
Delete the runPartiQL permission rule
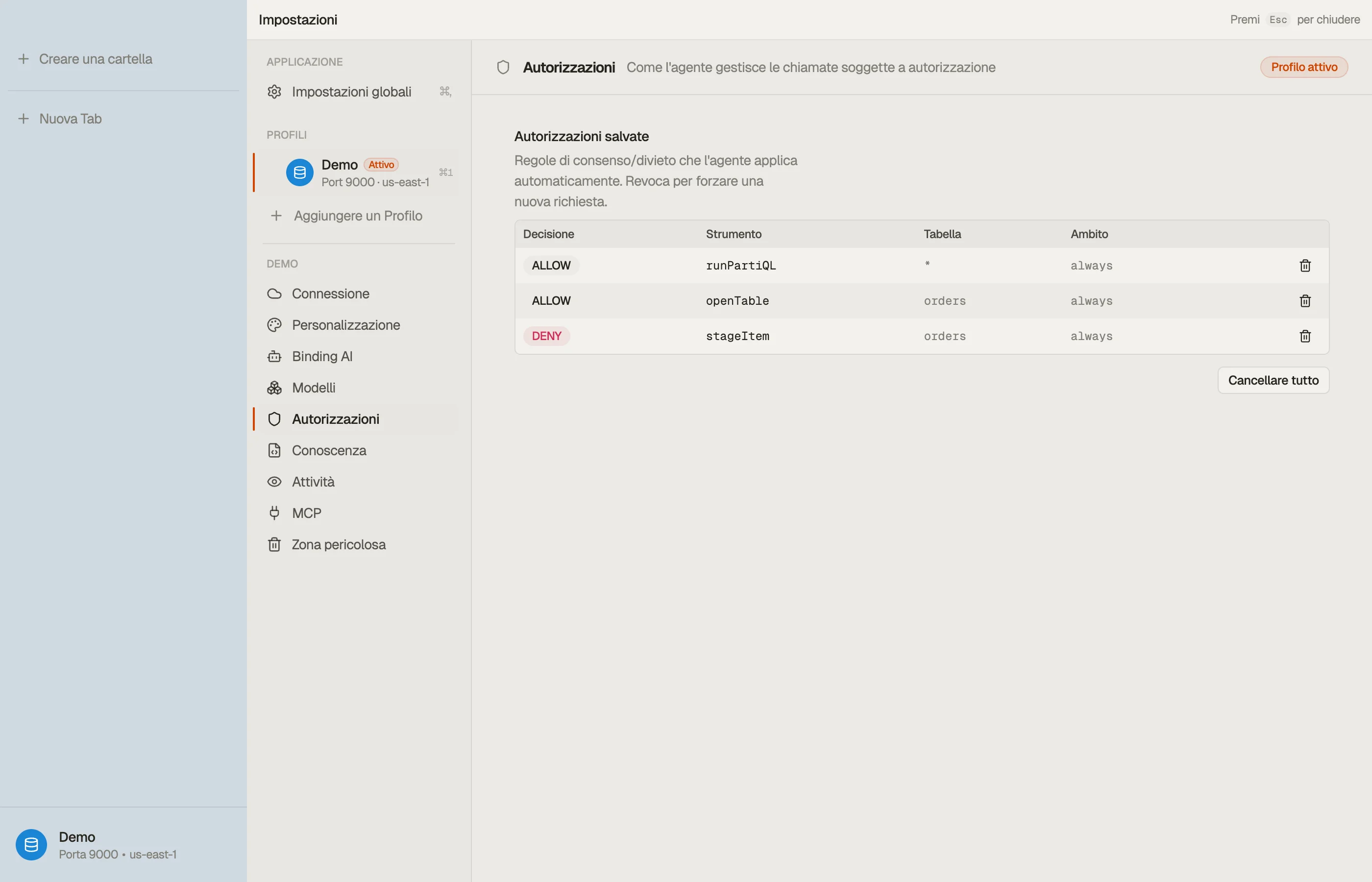pos(1305,265)
